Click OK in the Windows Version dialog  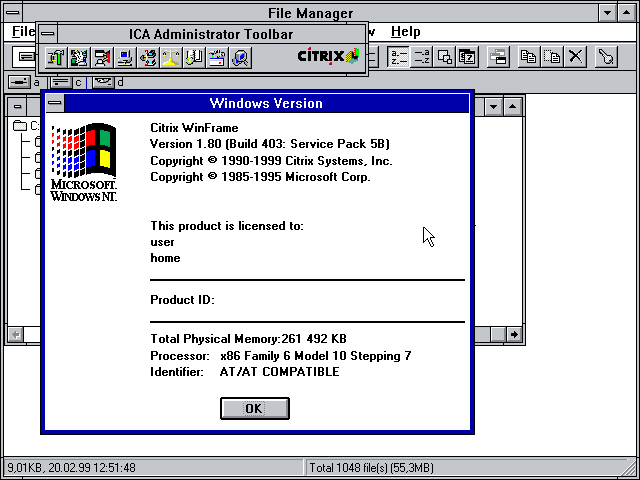pyautogui.click(x=255, y=408)
